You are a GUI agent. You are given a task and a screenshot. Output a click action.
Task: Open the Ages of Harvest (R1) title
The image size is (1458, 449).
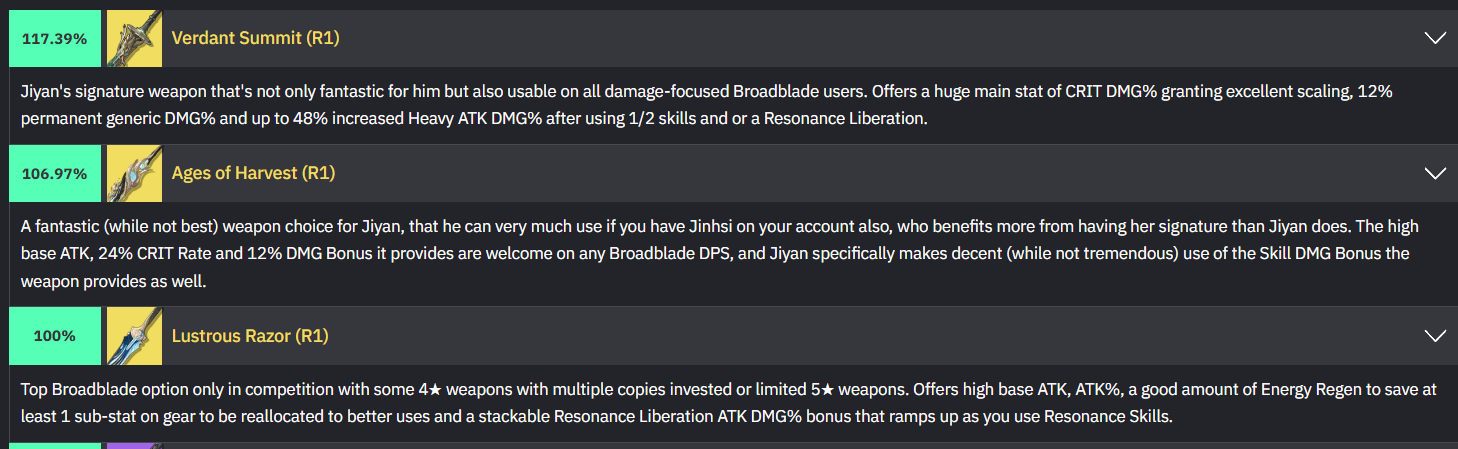click(x=253, y=173)
